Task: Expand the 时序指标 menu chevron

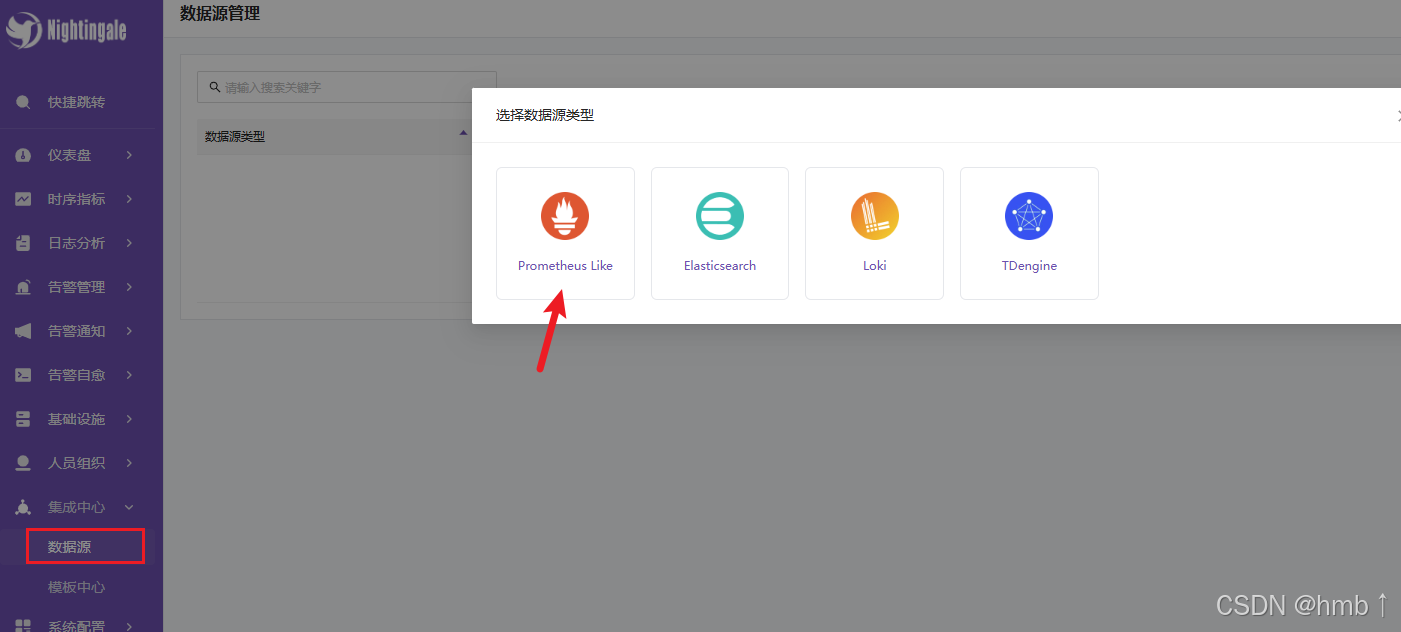Action: [130, 199]
